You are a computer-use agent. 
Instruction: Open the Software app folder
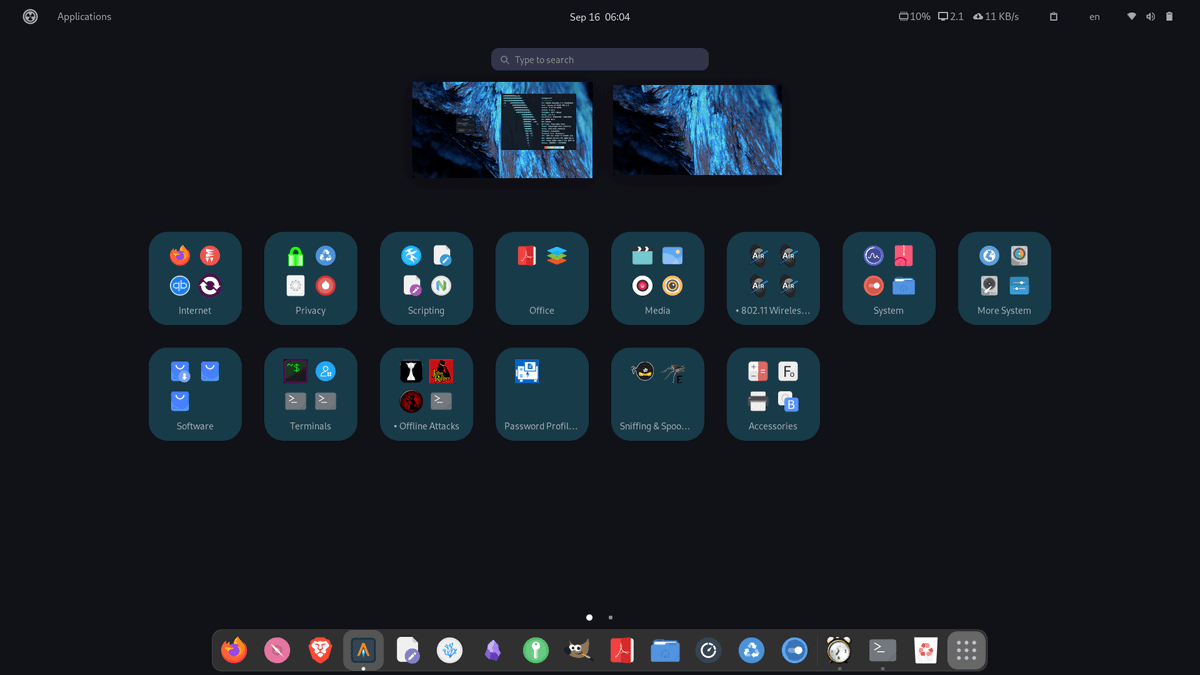coord(195,394)
